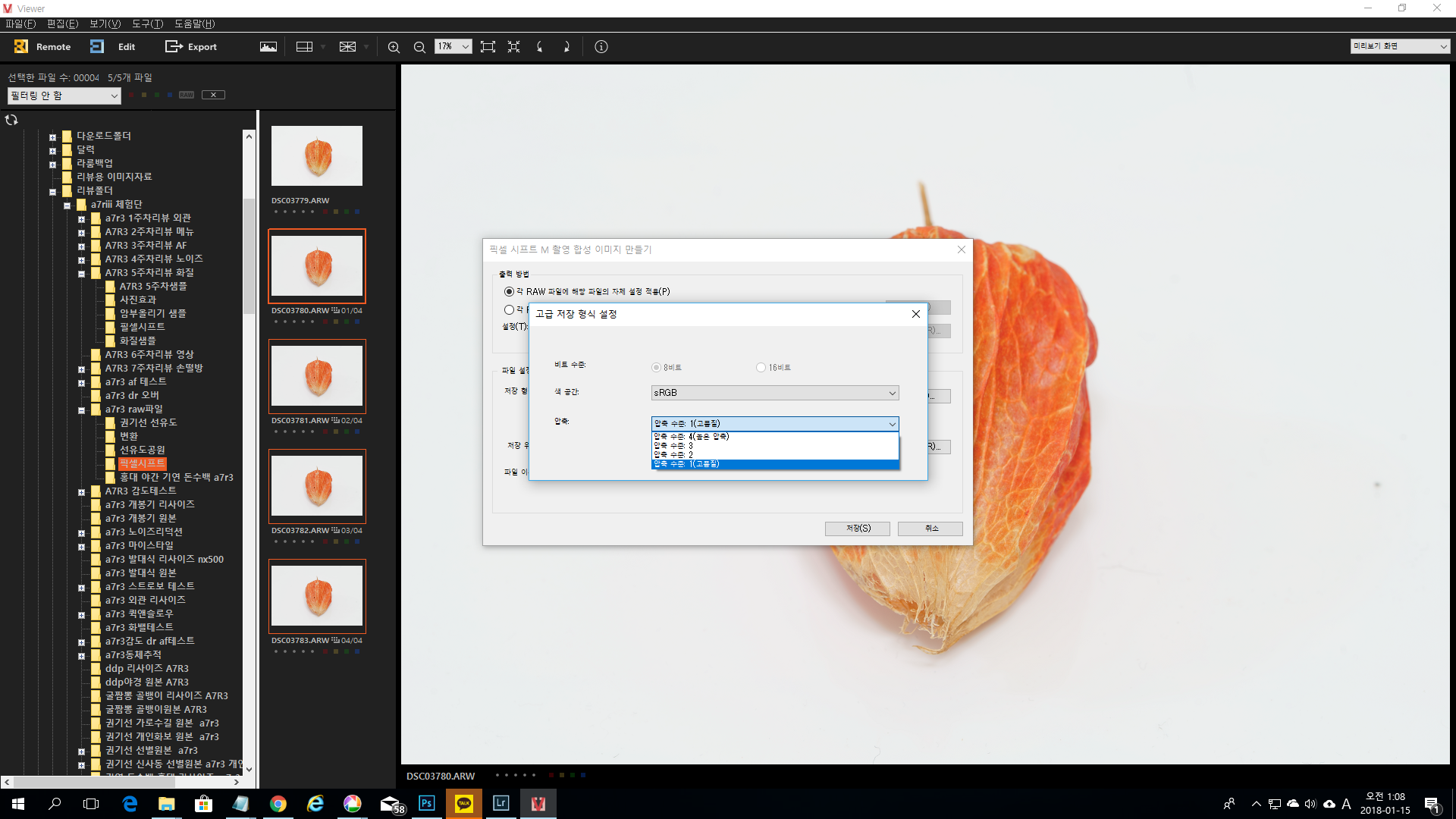Select the 16비트 bit depth radio button
The image size is (1456, 819).
pos(761,368)
